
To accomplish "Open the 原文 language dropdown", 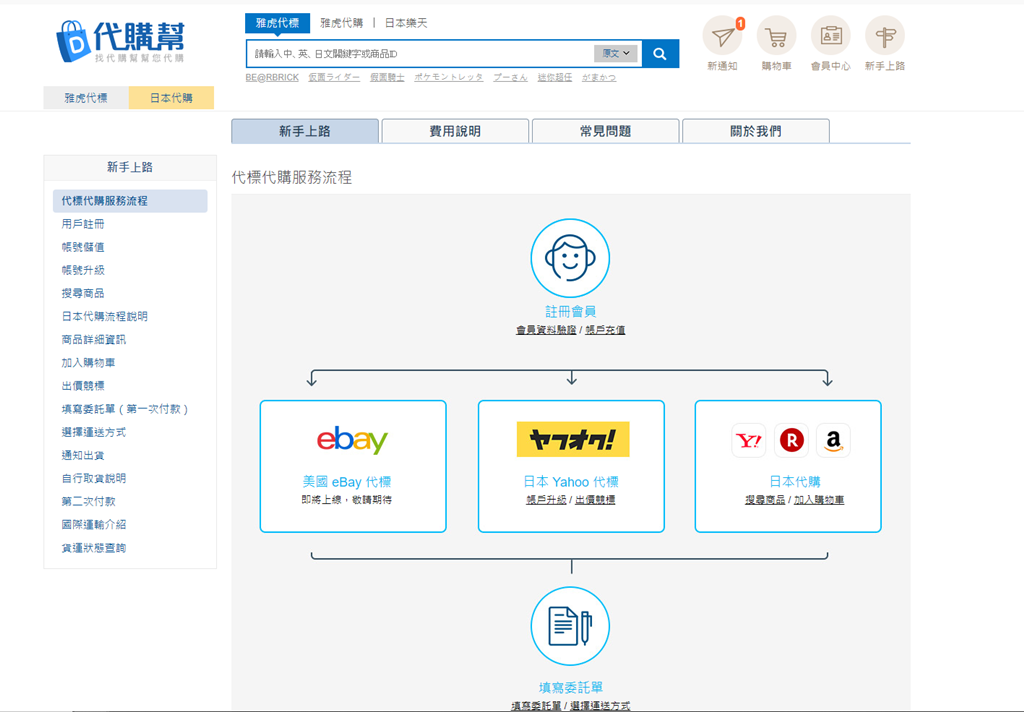I will [x=616, y=54].
